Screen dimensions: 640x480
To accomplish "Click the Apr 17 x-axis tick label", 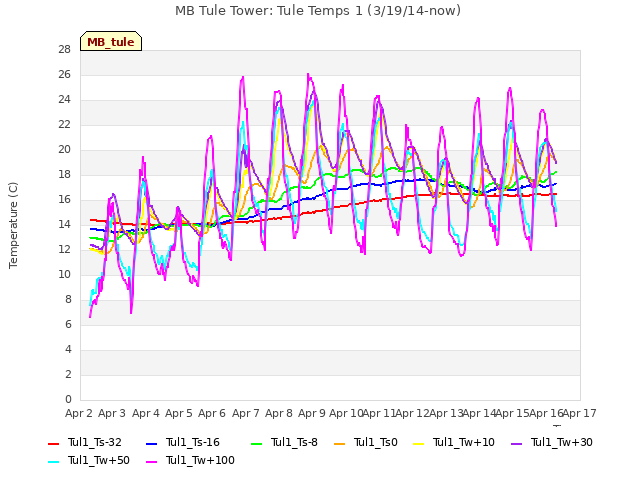I will pyautogui.click(x=580, y=413).
